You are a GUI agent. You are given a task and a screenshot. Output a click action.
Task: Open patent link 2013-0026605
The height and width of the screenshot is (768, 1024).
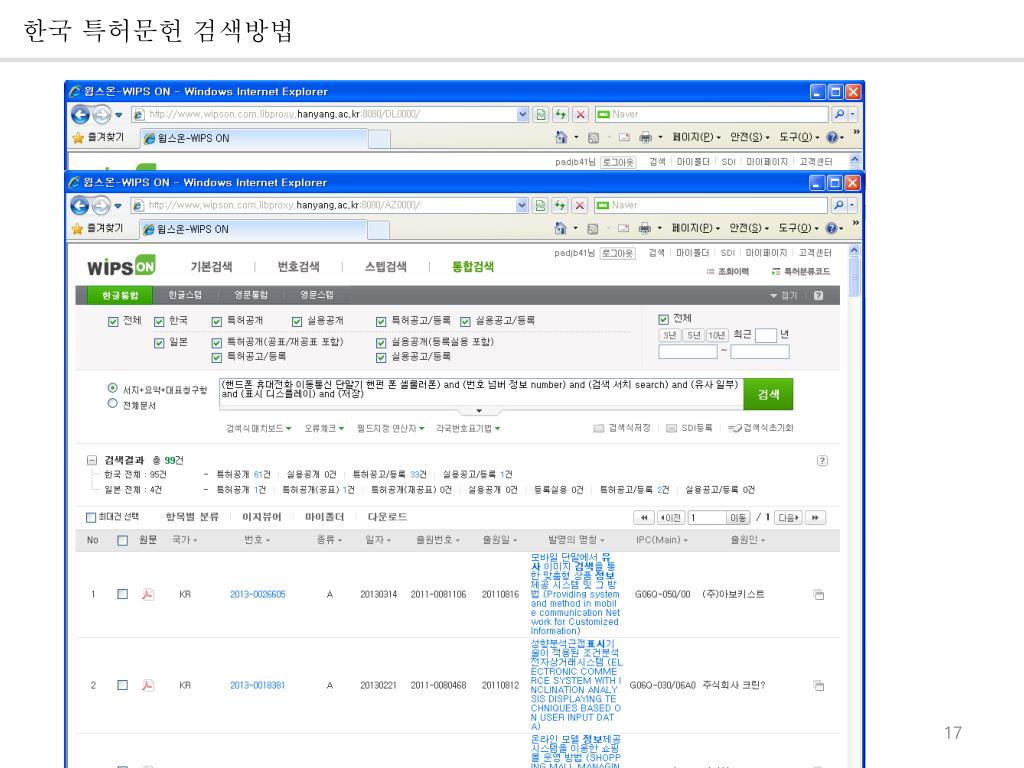[257, 594]
